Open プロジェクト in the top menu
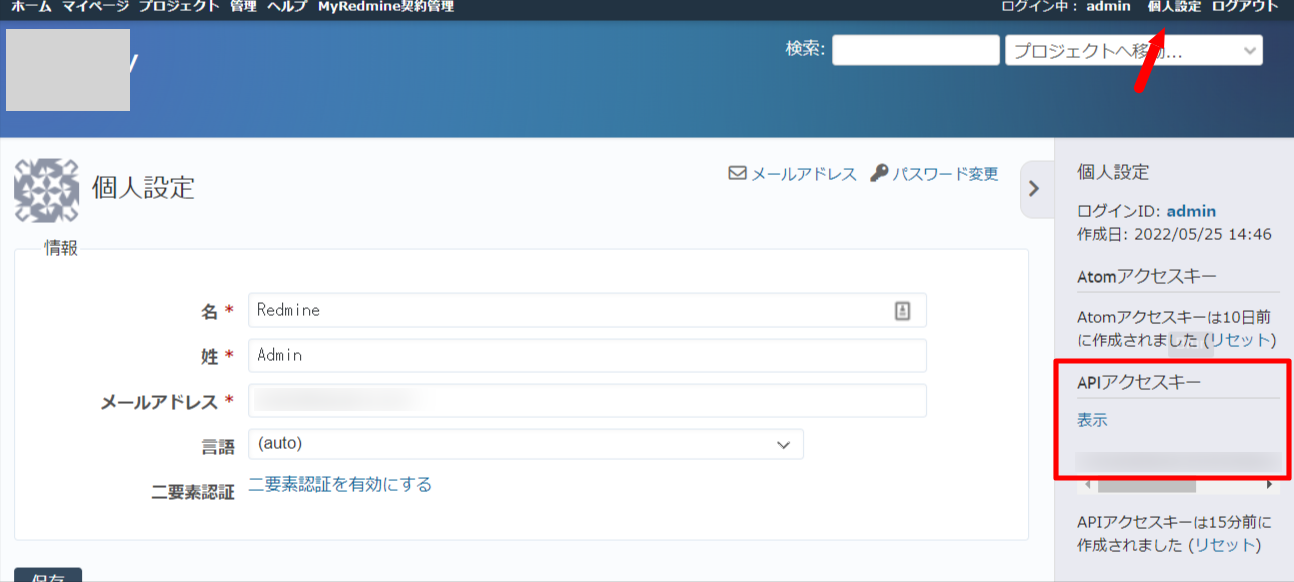1294x582 pixels. point(179,6)
